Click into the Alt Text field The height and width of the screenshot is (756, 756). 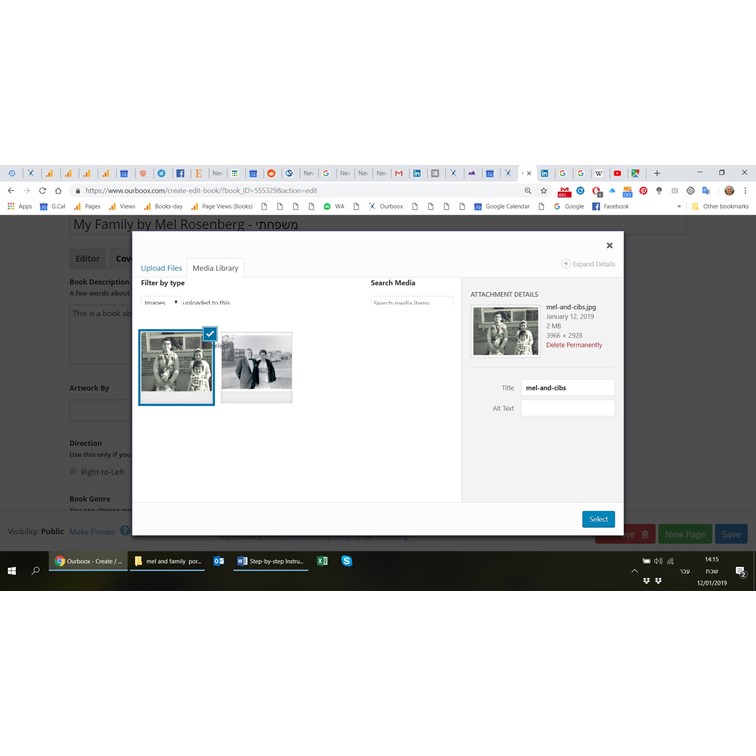(x=567, y=408)
